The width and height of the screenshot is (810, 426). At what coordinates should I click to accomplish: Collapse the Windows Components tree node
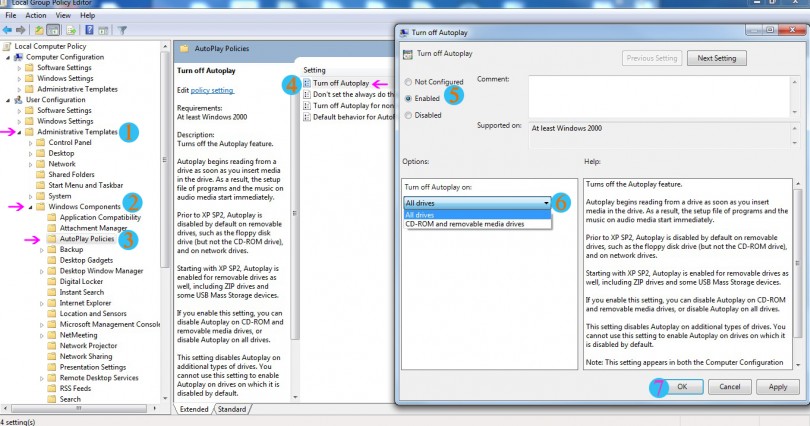30,207
